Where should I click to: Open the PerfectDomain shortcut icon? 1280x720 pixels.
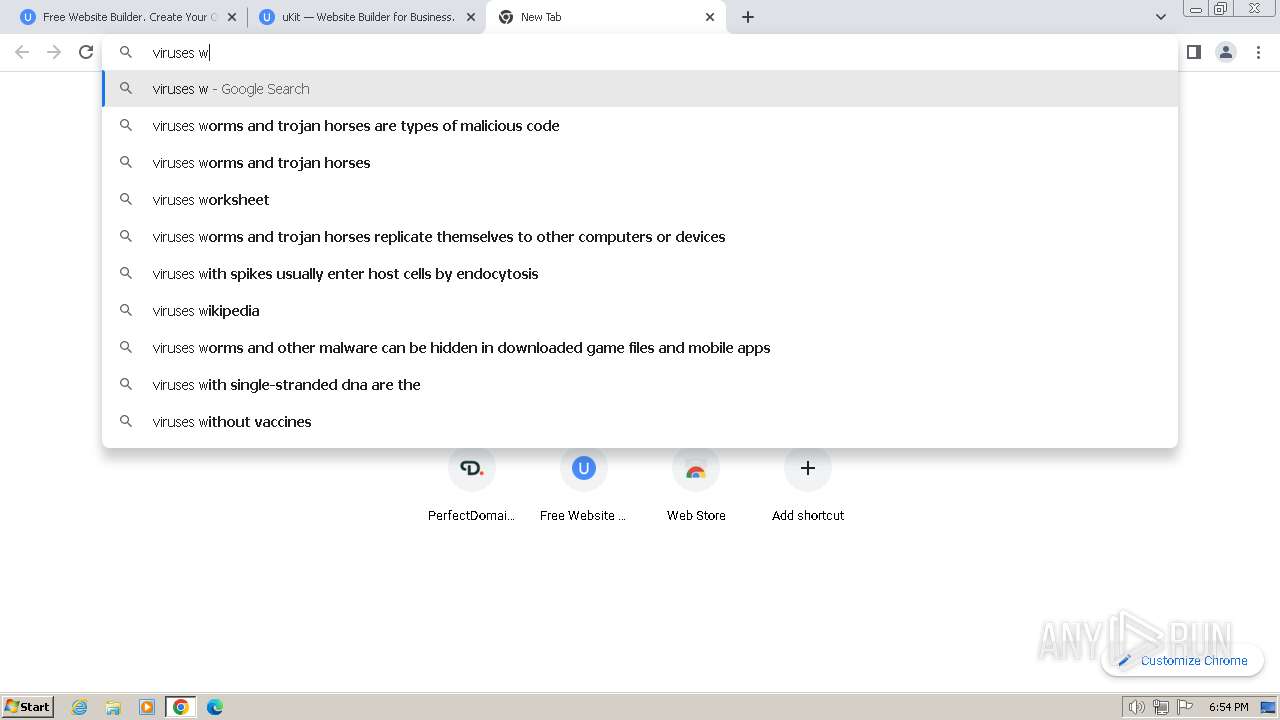tap(472, 468)
